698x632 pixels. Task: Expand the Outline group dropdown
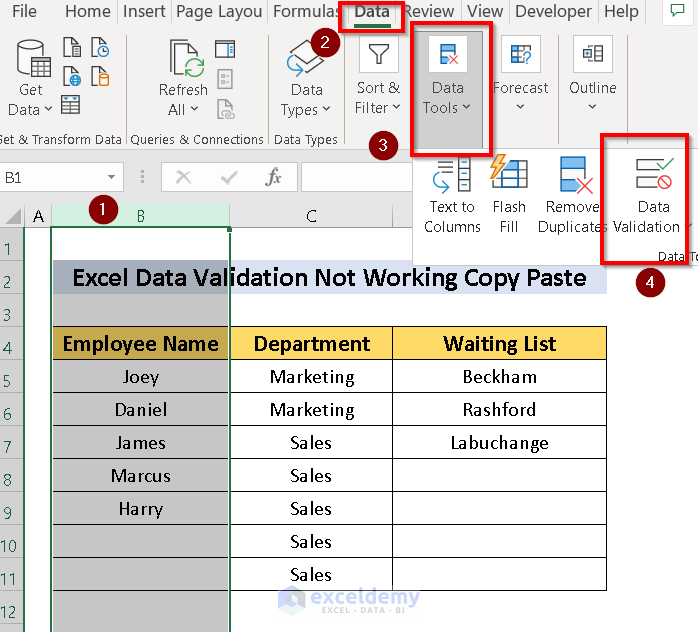point(592,107)
